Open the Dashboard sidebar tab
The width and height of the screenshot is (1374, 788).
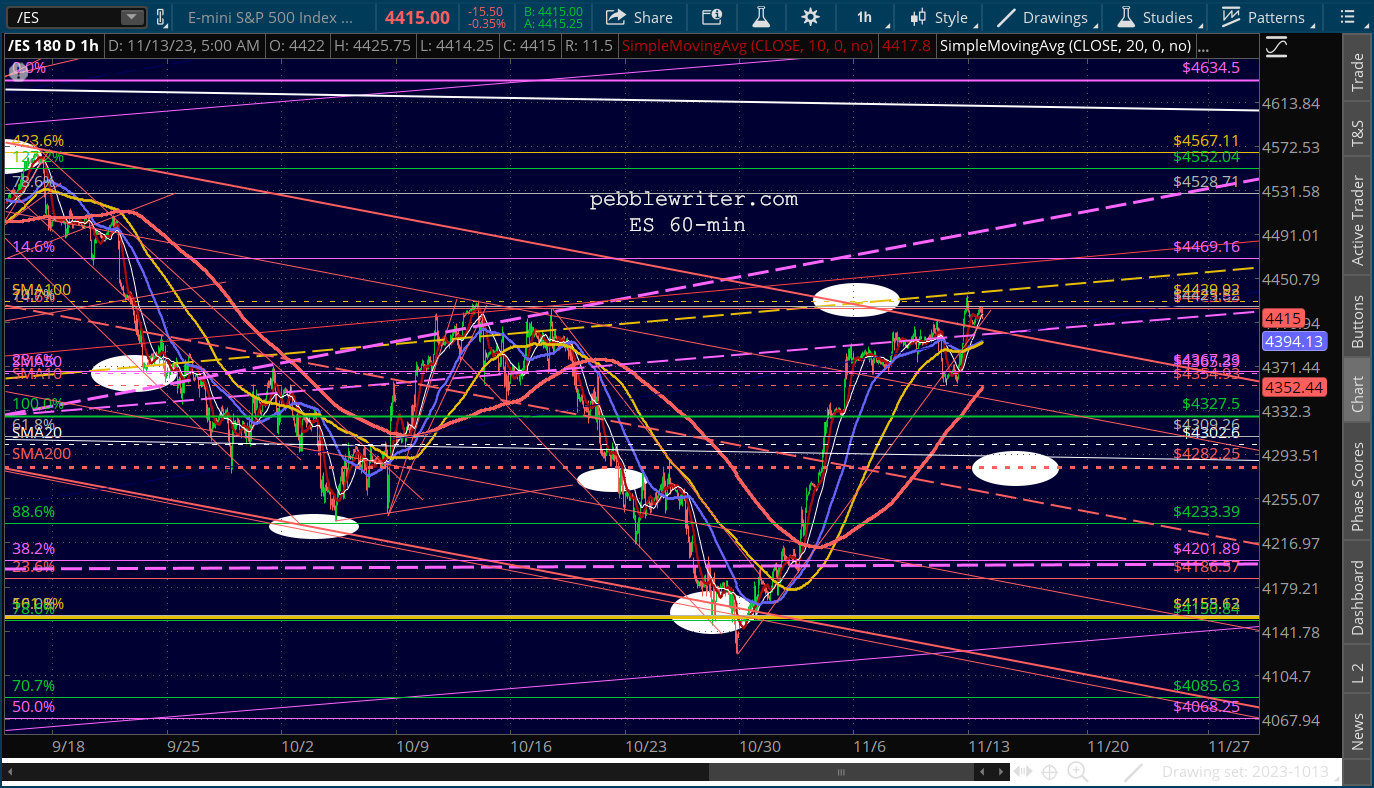click(1357, 598)
